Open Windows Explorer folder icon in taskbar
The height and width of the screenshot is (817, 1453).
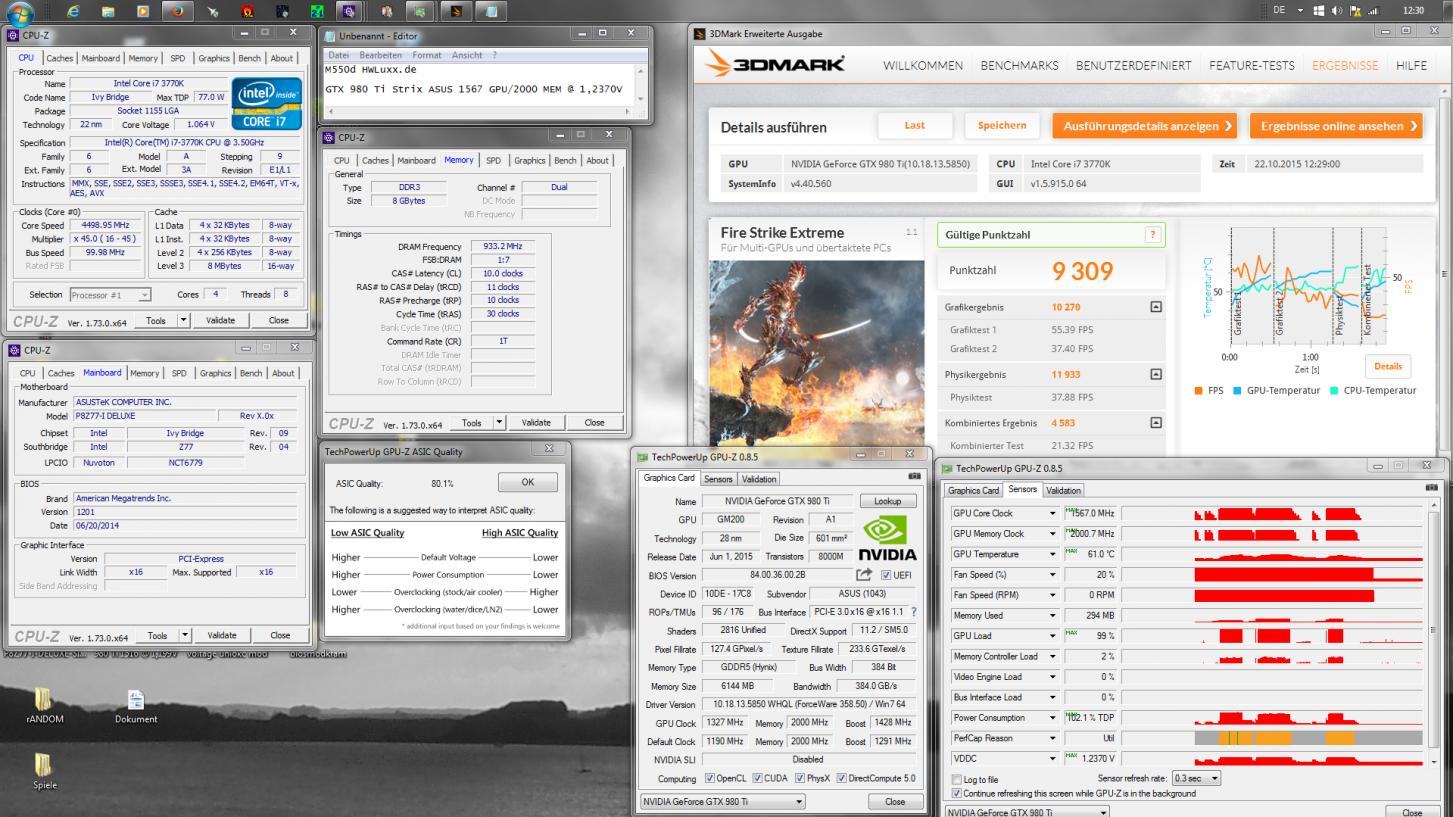[108, 11]
